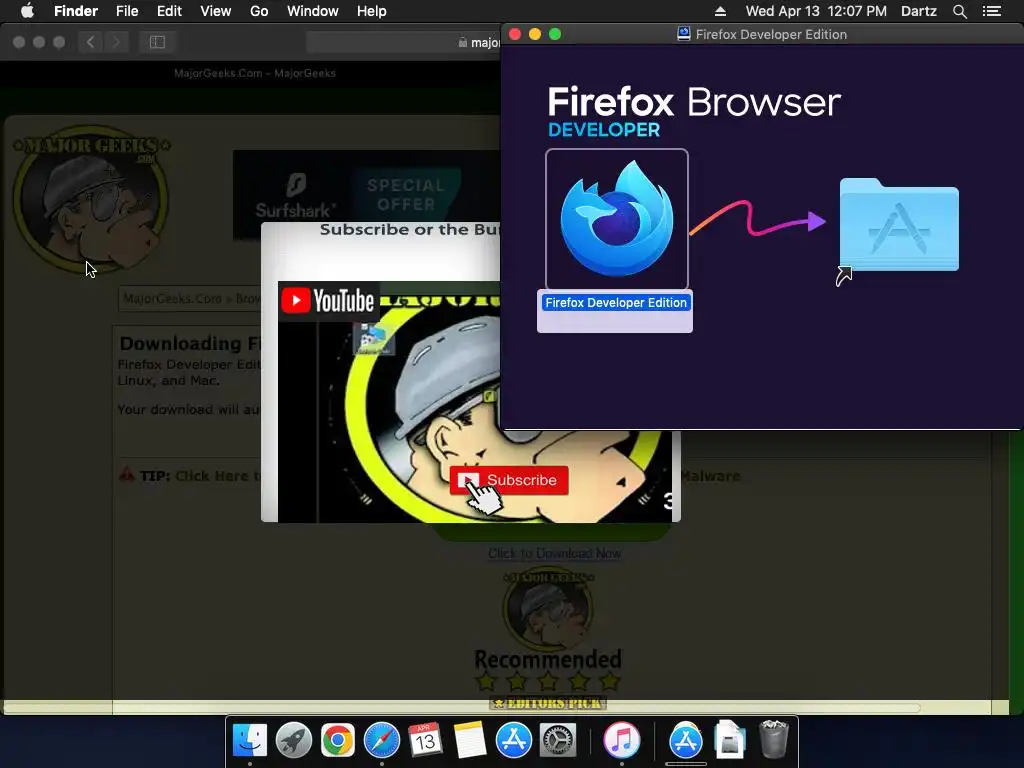Open App Store icon beside Notes
The image size is (1024, 768).
[x=513, y=740]
